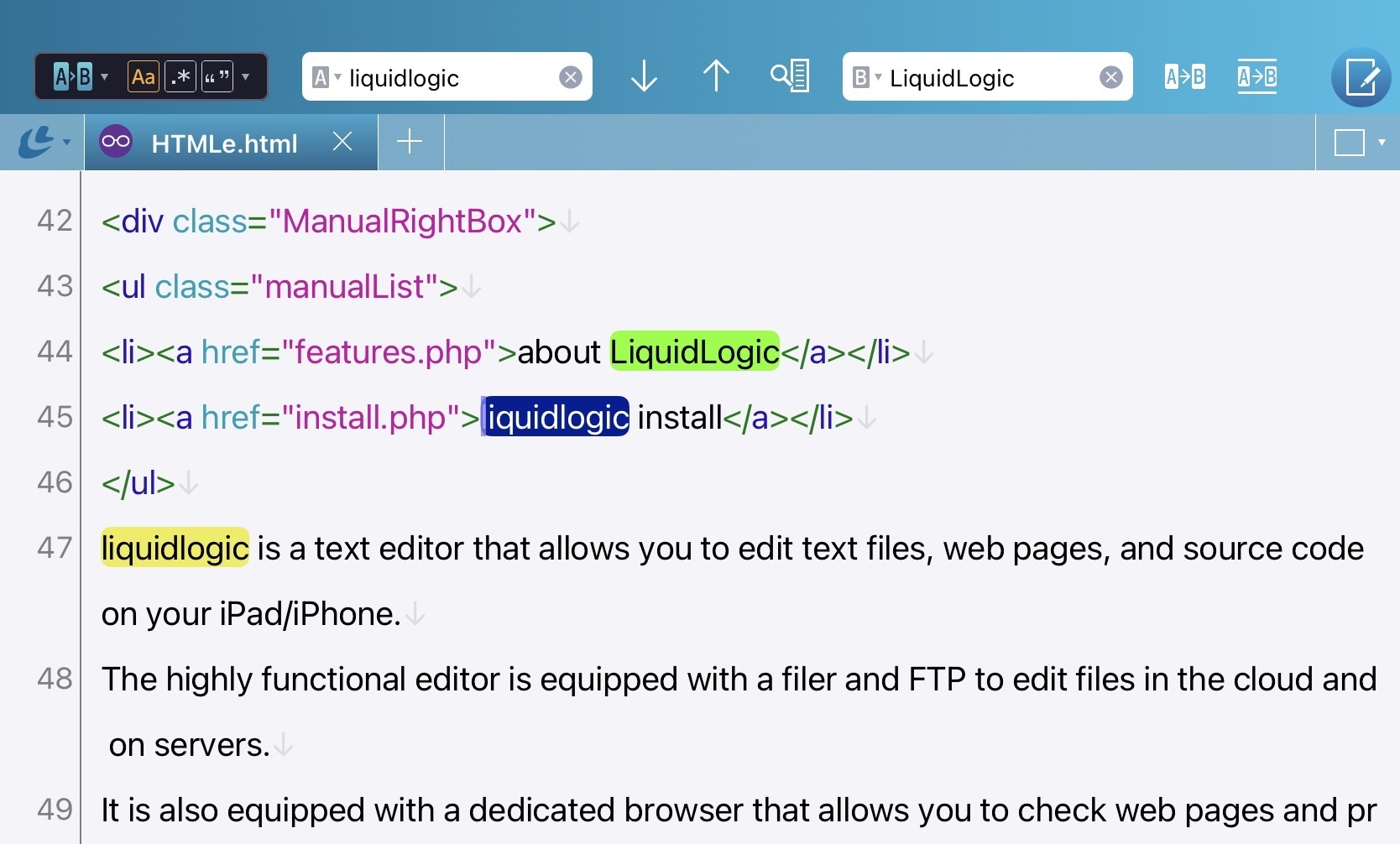This screenshot has height=844, width=1400.
Task: Open the find-all results list icon
Action: tap(790, 76)
